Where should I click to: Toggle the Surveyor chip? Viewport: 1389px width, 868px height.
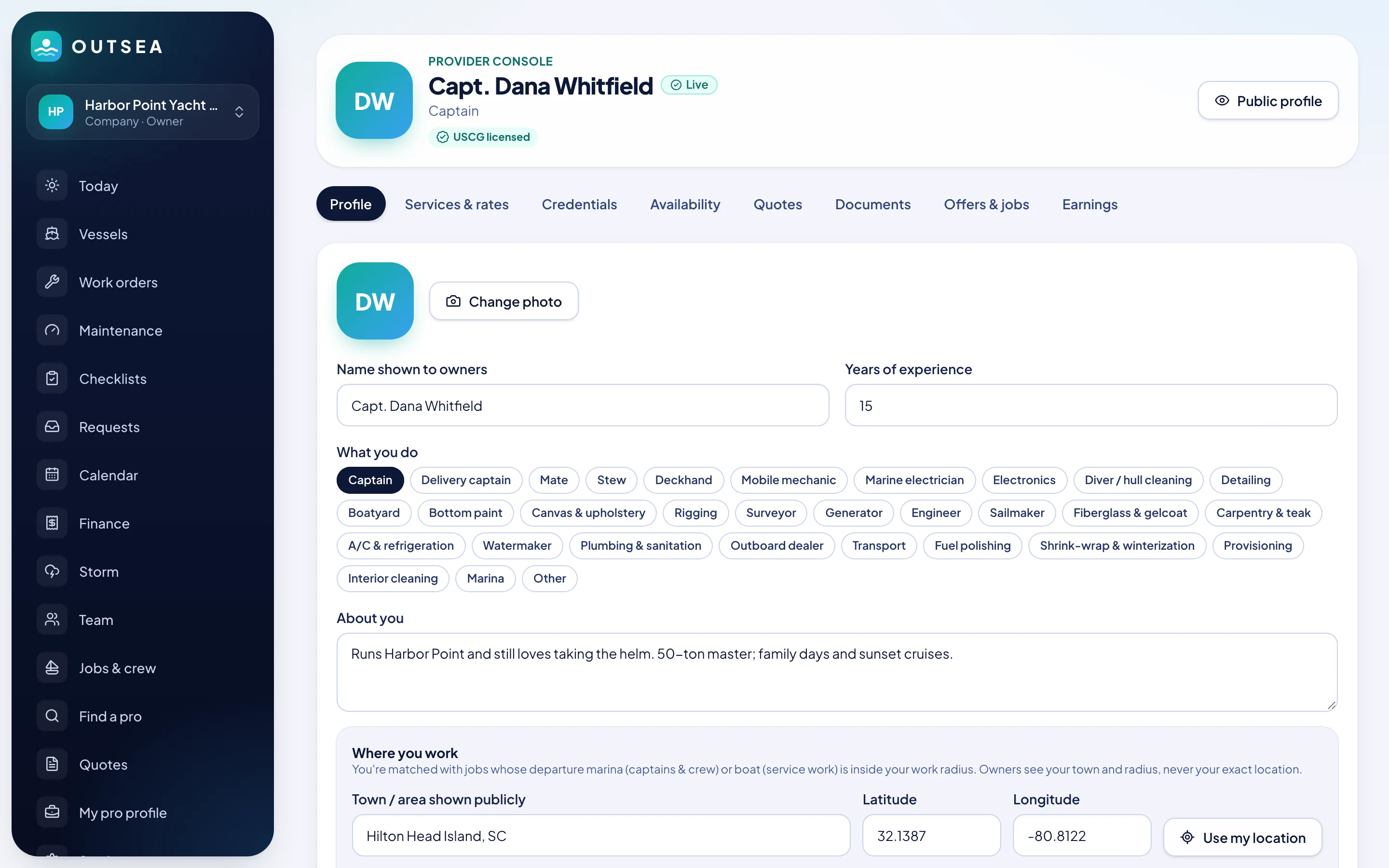point(771,513)
